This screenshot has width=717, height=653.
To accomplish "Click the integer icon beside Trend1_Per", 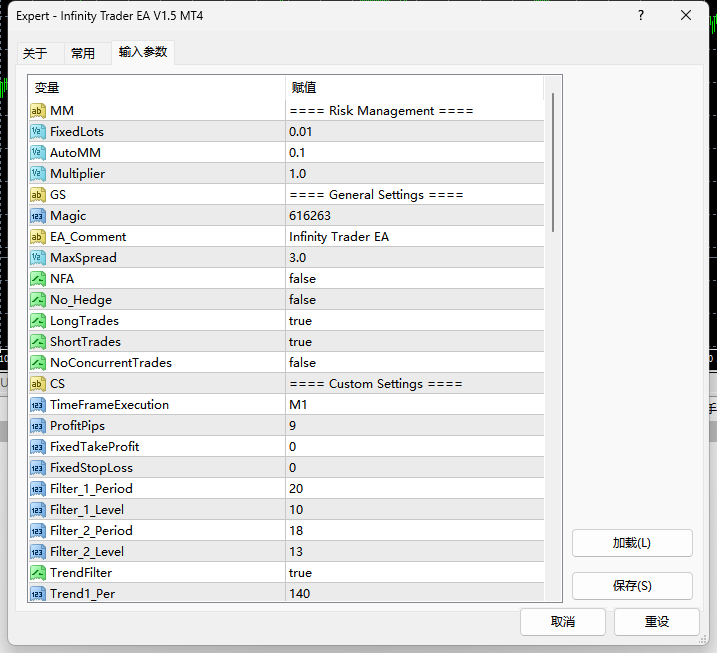I will (x=38, y=594).
